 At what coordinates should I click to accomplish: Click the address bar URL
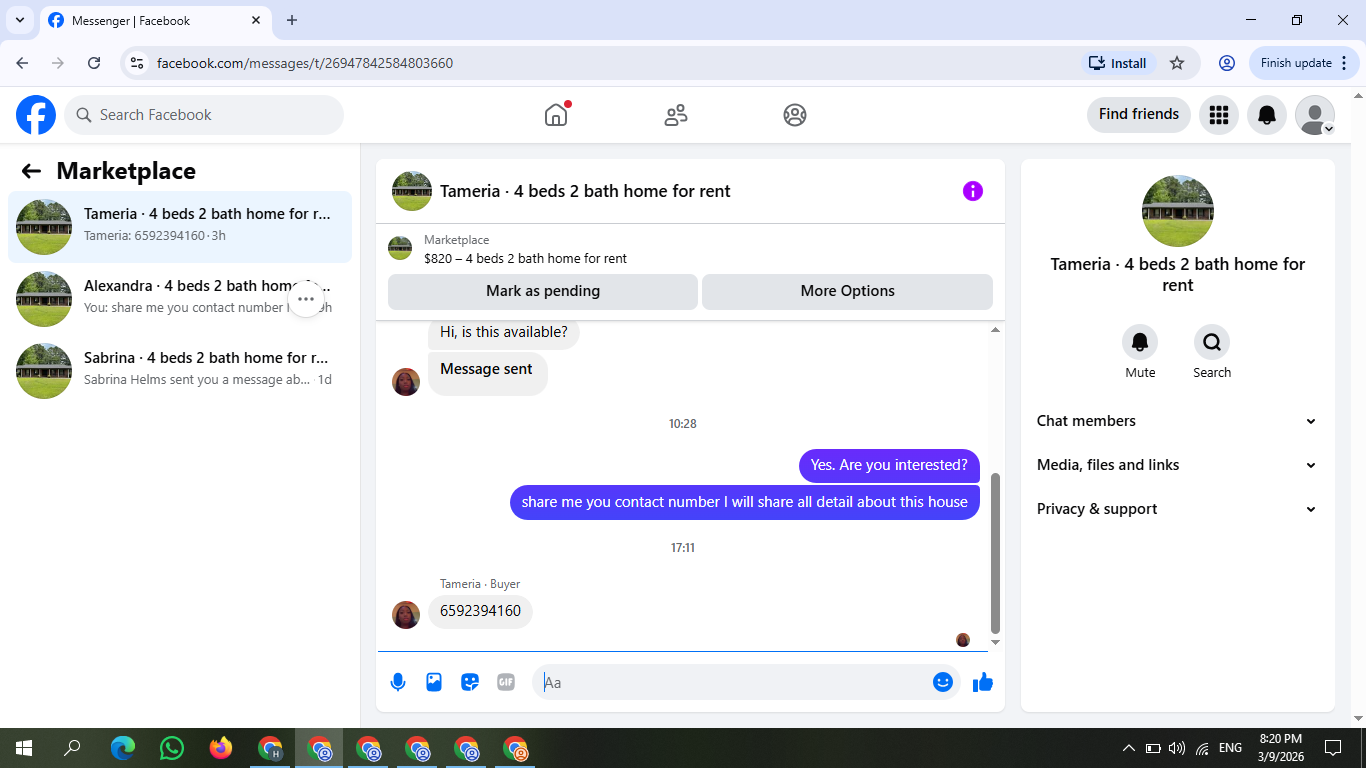pos(305,63)
